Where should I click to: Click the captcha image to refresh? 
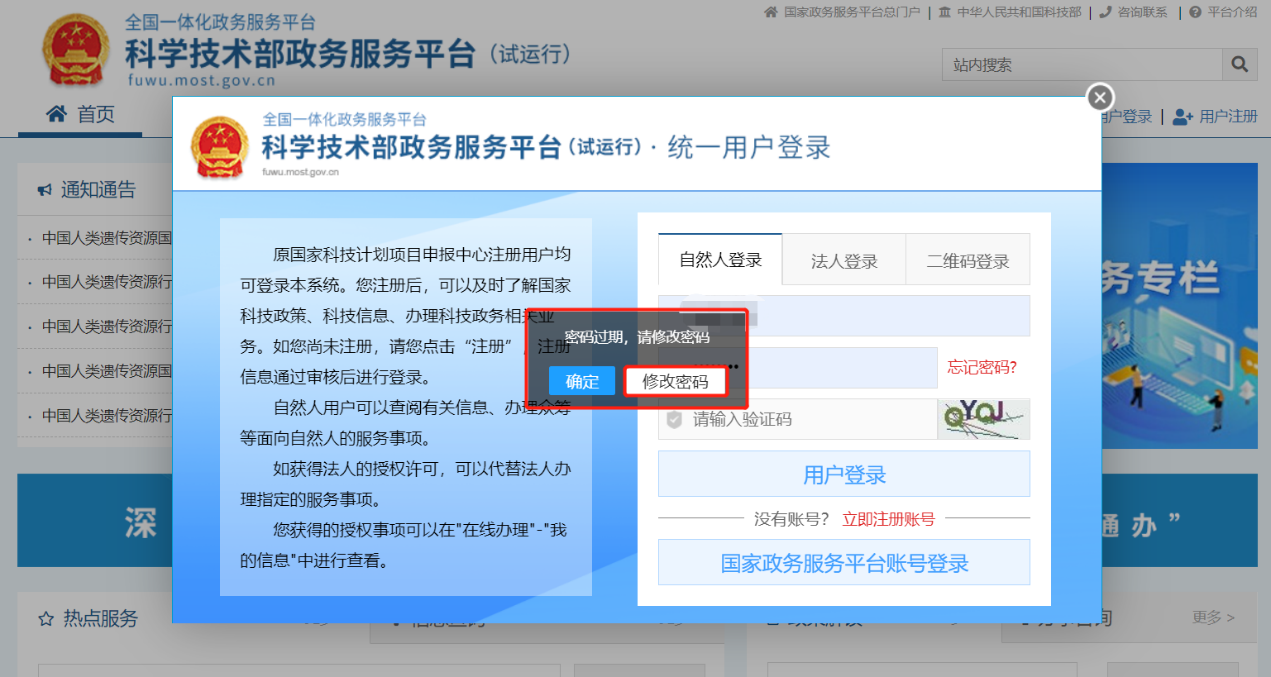[x=983, y=419]
